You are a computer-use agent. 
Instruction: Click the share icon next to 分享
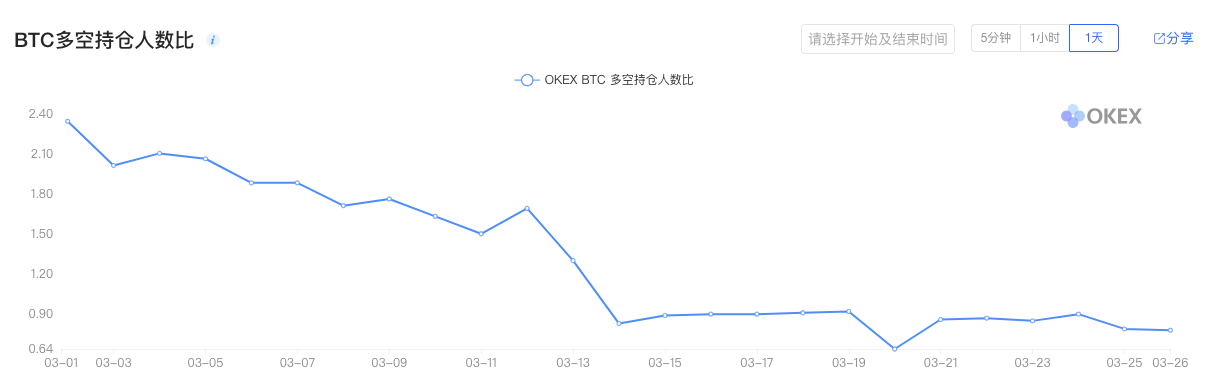1159,38
